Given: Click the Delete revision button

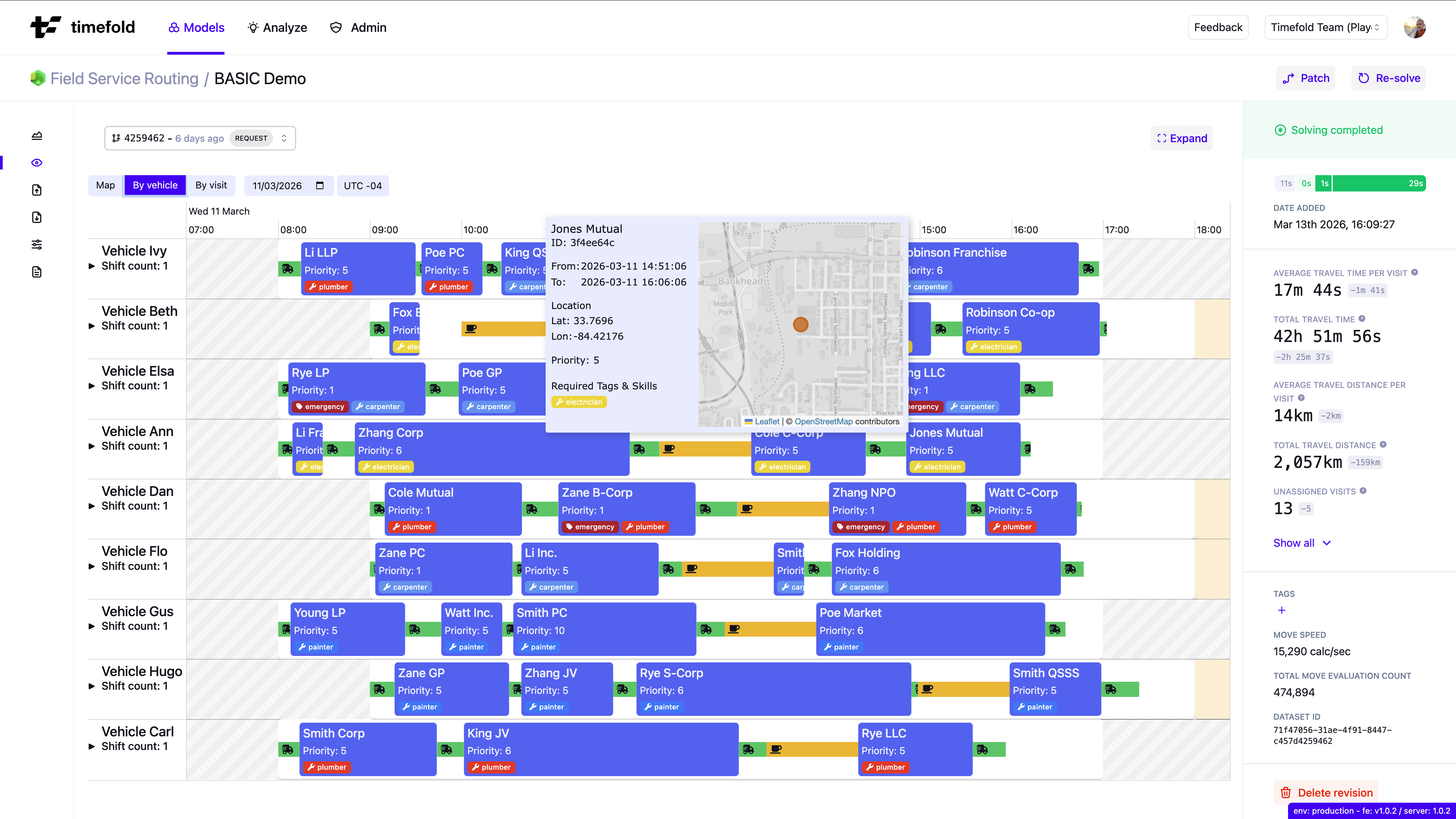Looking at the screenshot, I should 1327,792.
